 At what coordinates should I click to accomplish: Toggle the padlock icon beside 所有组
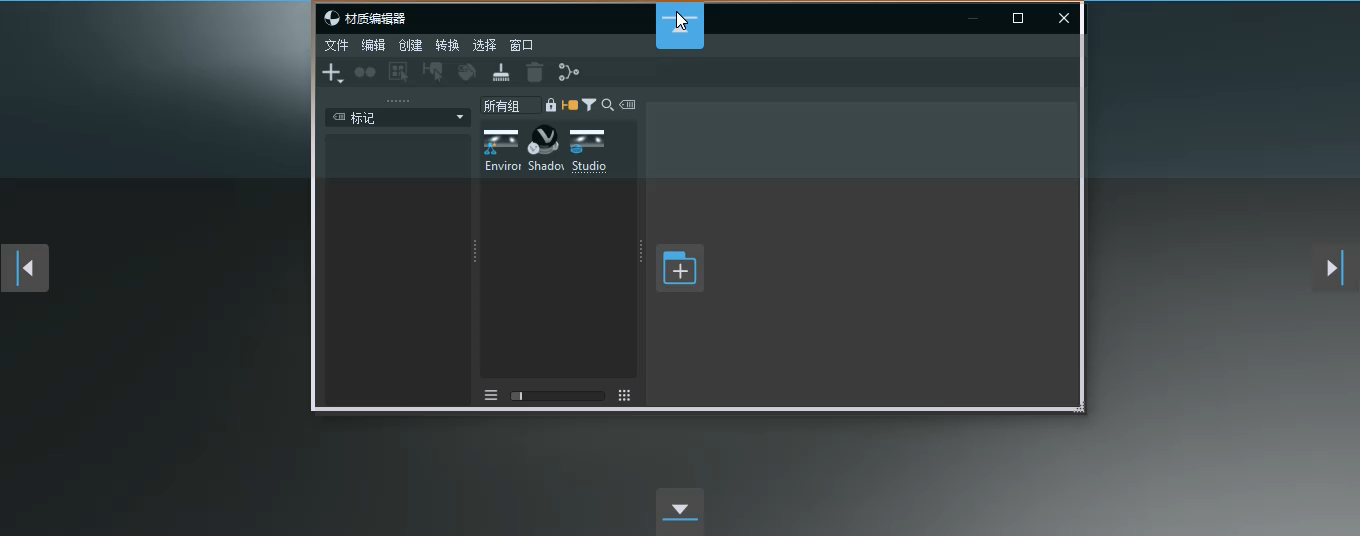pos(551,105)
